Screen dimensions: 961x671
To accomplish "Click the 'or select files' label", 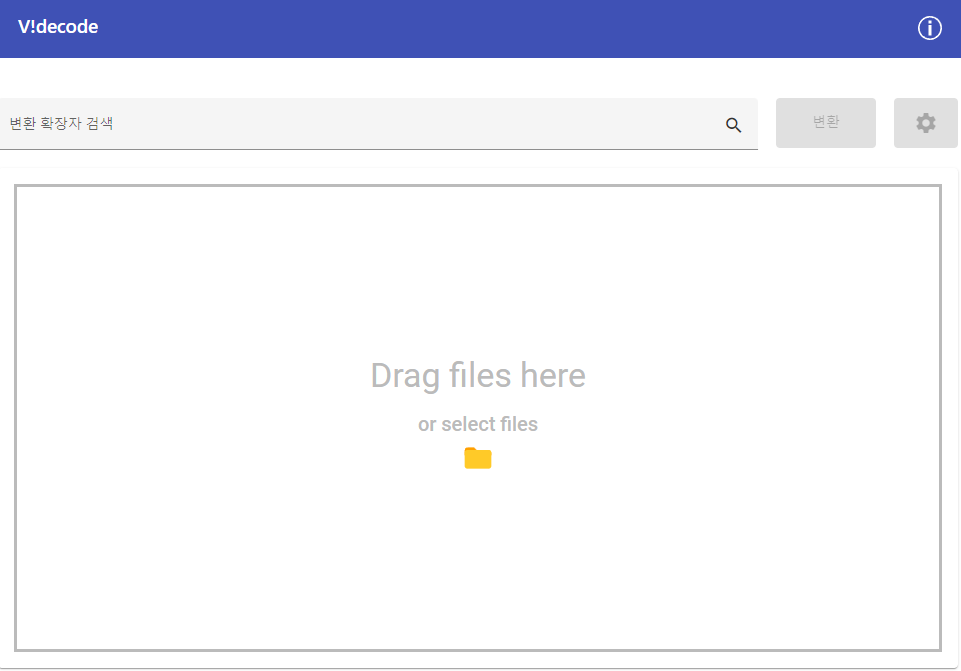I will click(478, 424).
